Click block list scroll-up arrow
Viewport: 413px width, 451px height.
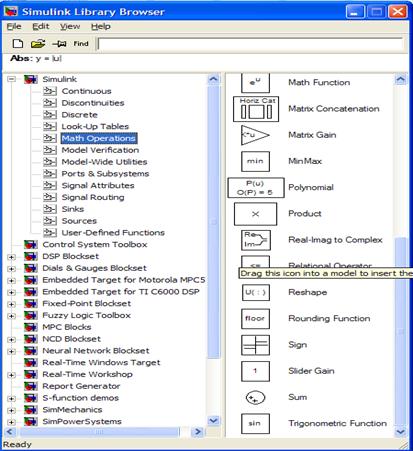[400, 80]
